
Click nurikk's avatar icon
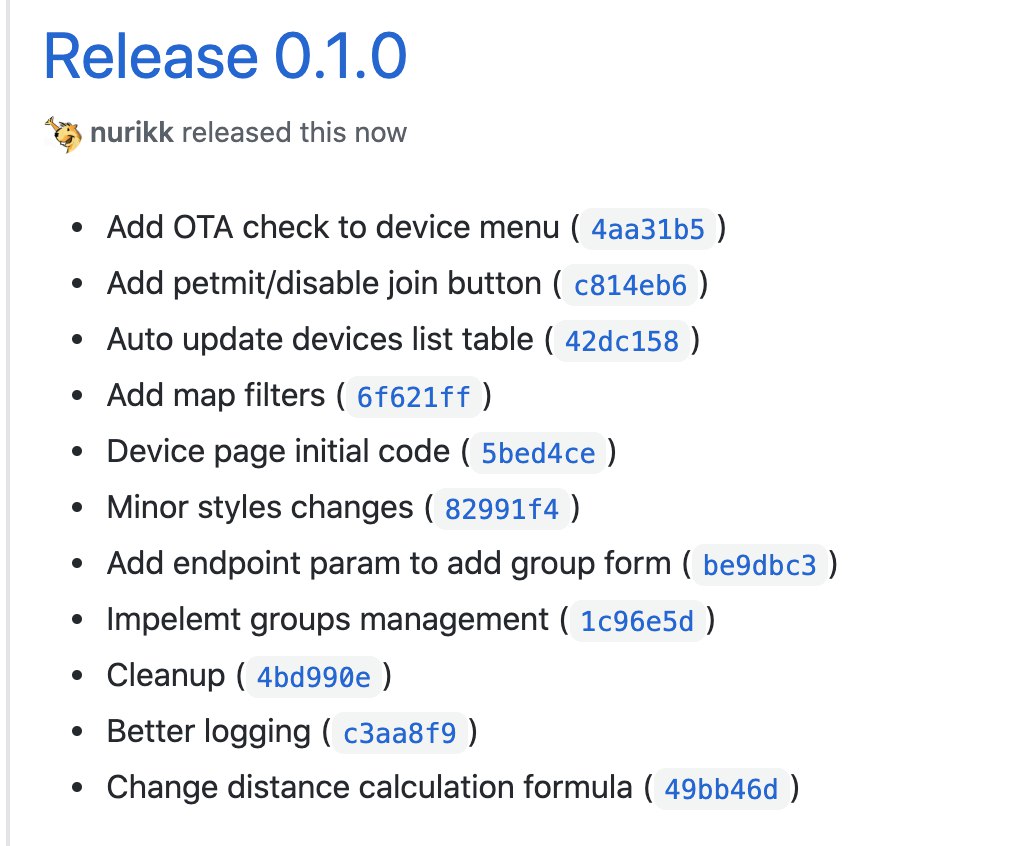[63, 134]
